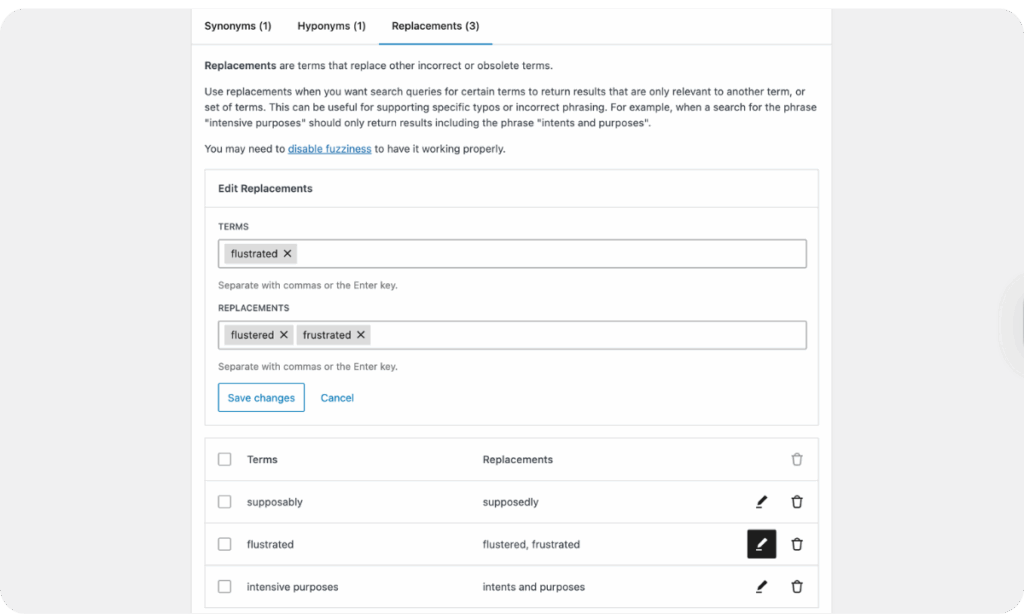
Task: Check the intensive purposes row checkbox
Action: click(x=224, y=587)
